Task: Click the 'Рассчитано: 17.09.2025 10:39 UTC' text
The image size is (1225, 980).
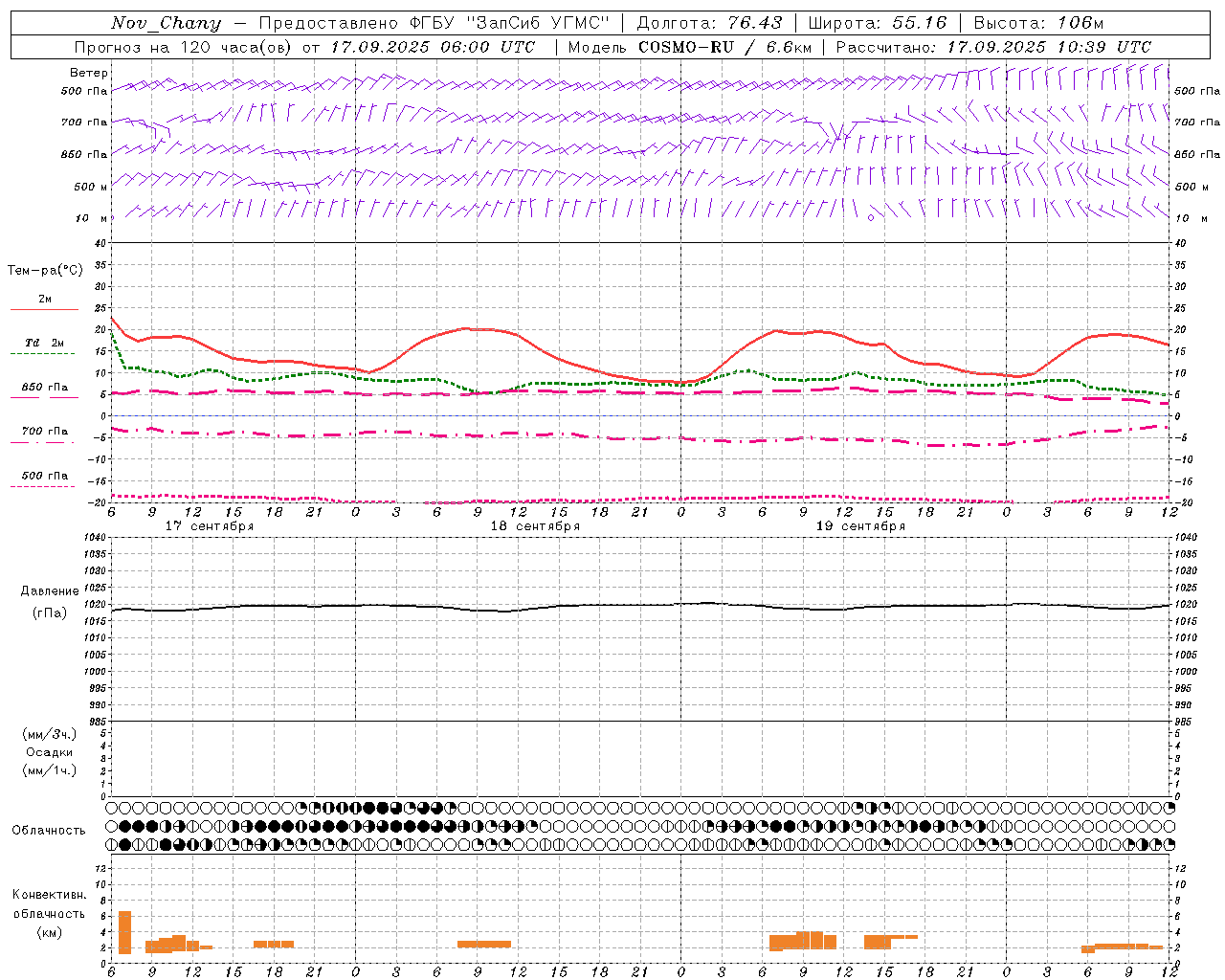Action: tap(993, 47)
